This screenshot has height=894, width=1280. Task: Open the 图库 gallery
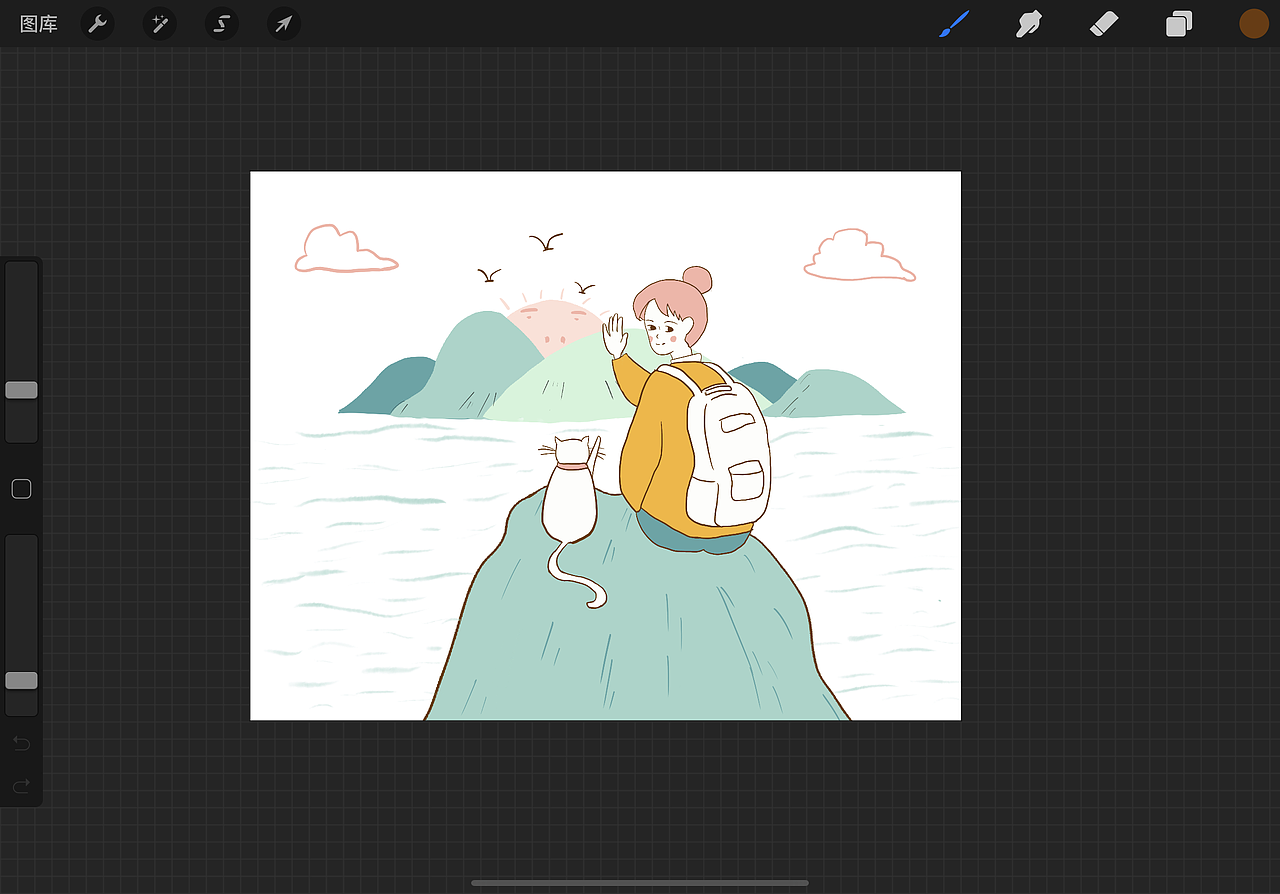[x=39, y=24]
